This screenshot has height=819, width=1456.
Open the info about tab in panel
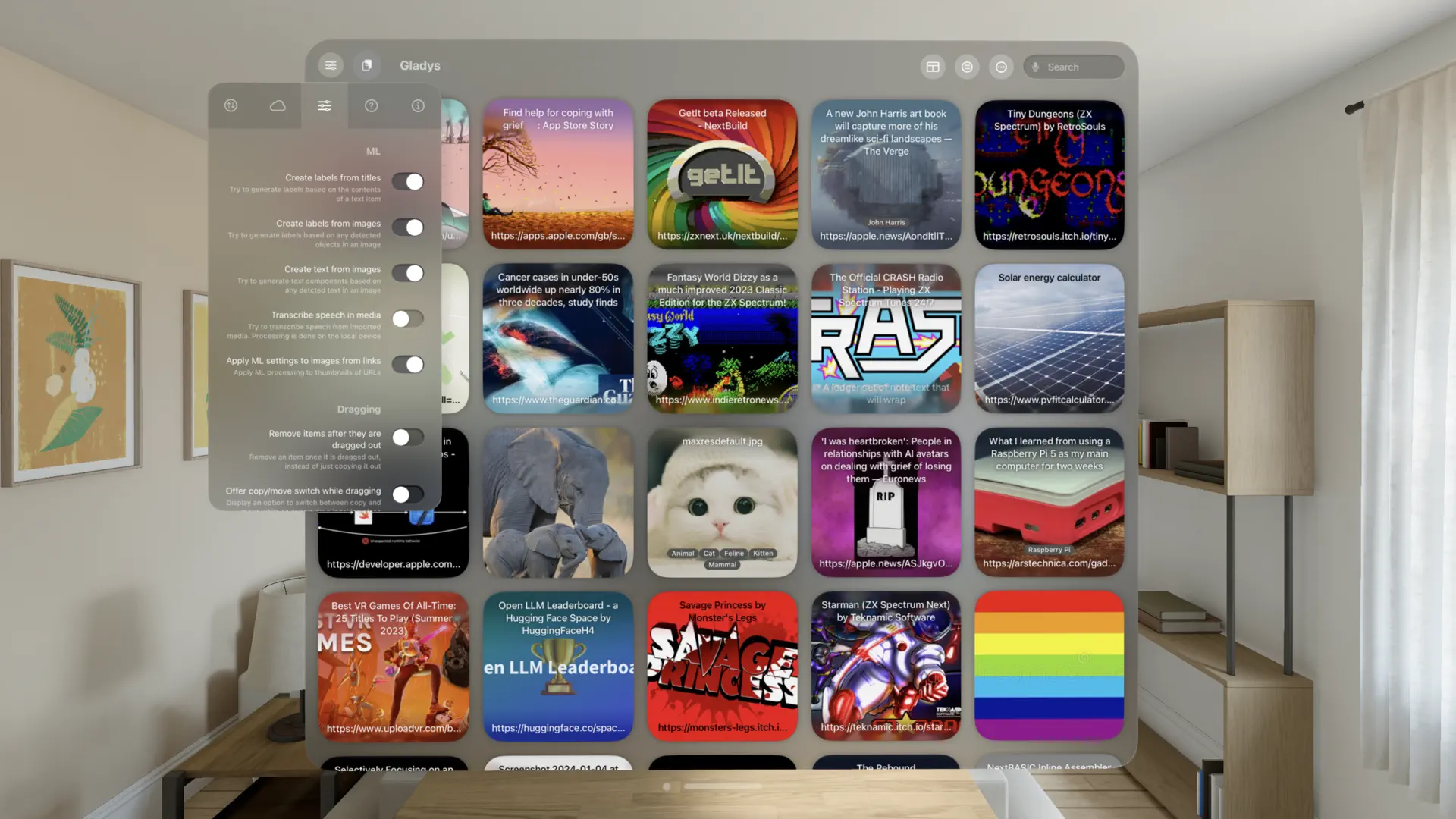[x=418, y=106]
